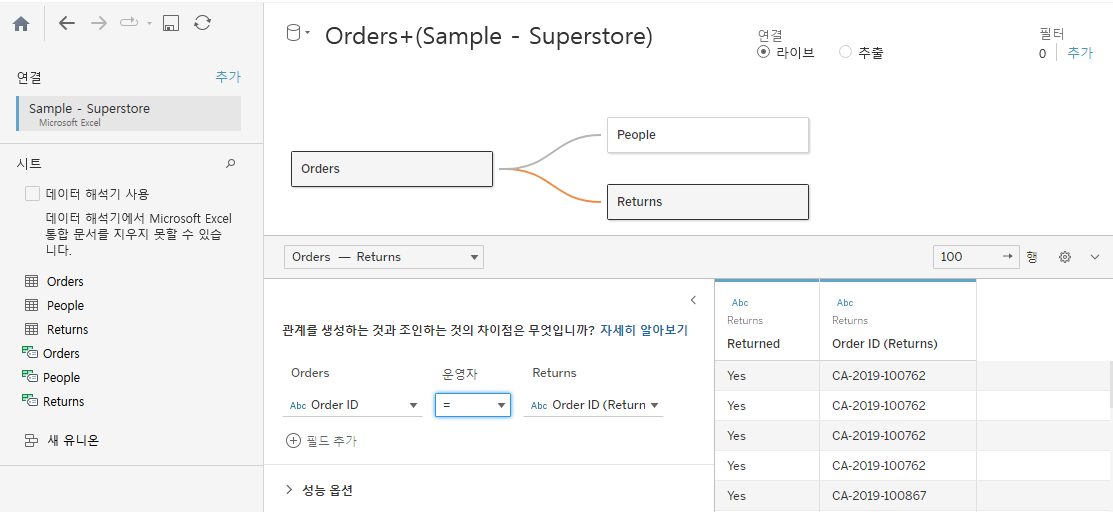Click the arrow icon in the row count box

[x=1007, y=256]
